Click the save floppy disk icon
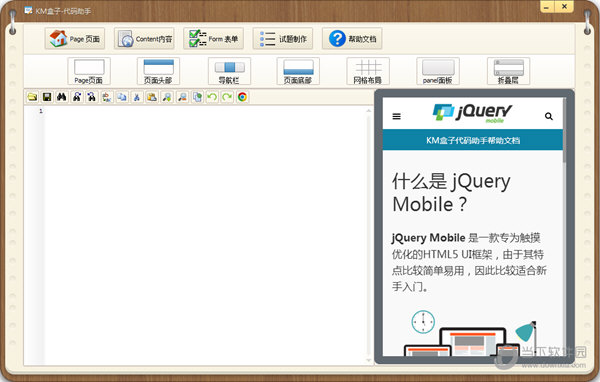The image size is (600, 382). pyautogui.click(x=47, y=97)
